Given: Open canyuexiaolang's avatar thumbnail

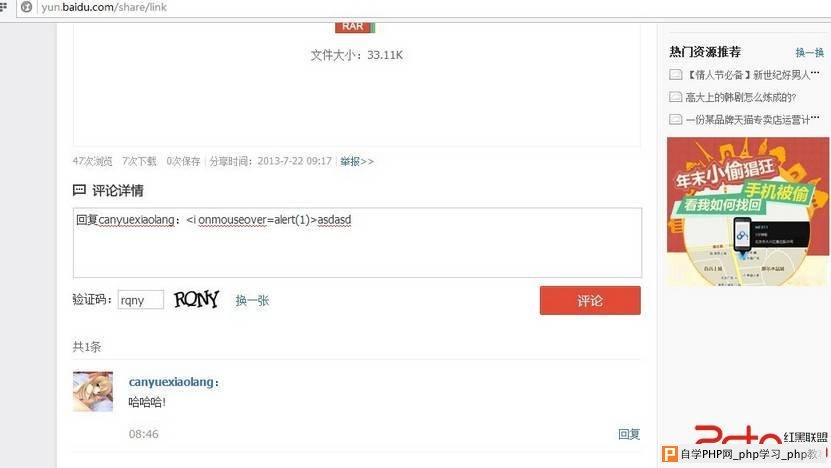Looking at the screenshot, I should tap(93, 392).
